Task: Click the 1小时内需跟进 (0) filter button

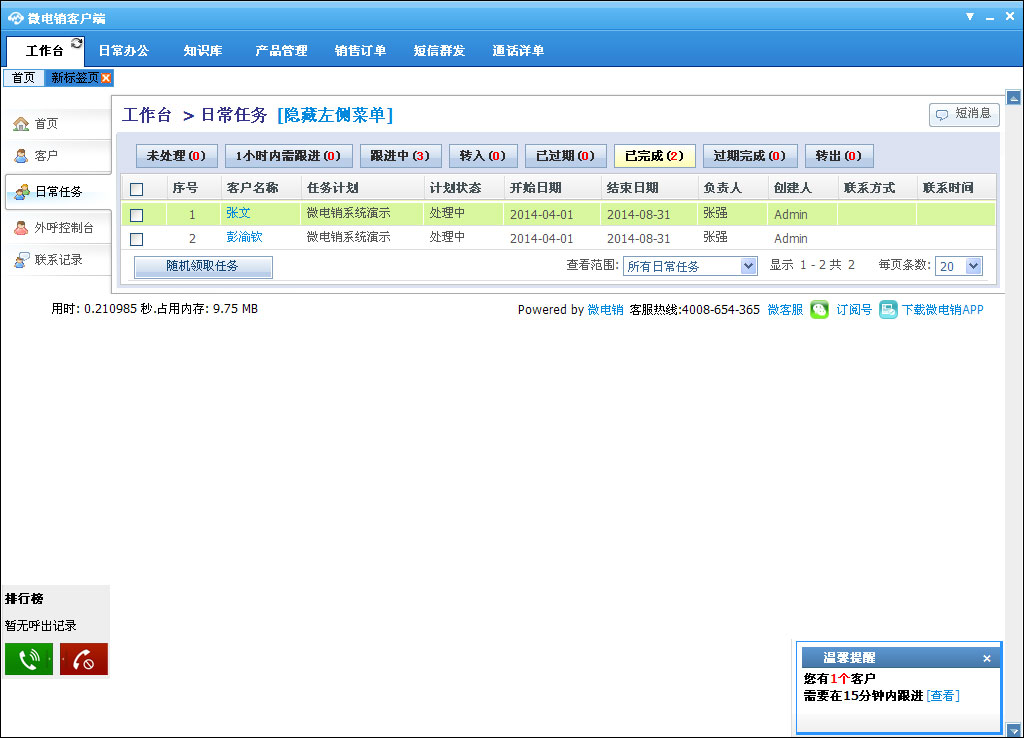Action: [x=289, y=156]
